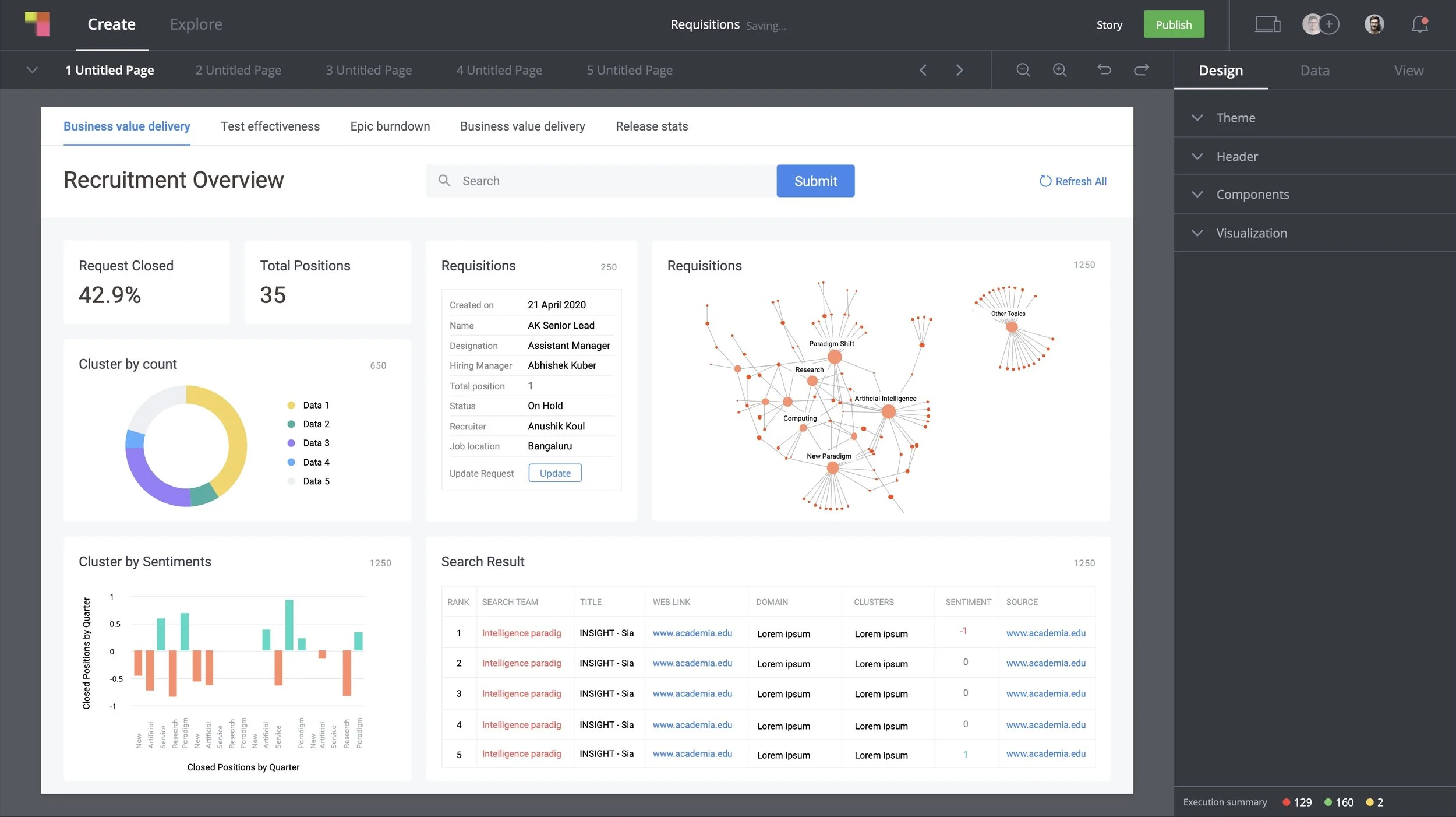The width and height of the screenshot is (1456, 817).
Task: Click the green Publish button
Action: click(x=1174, y=24)
